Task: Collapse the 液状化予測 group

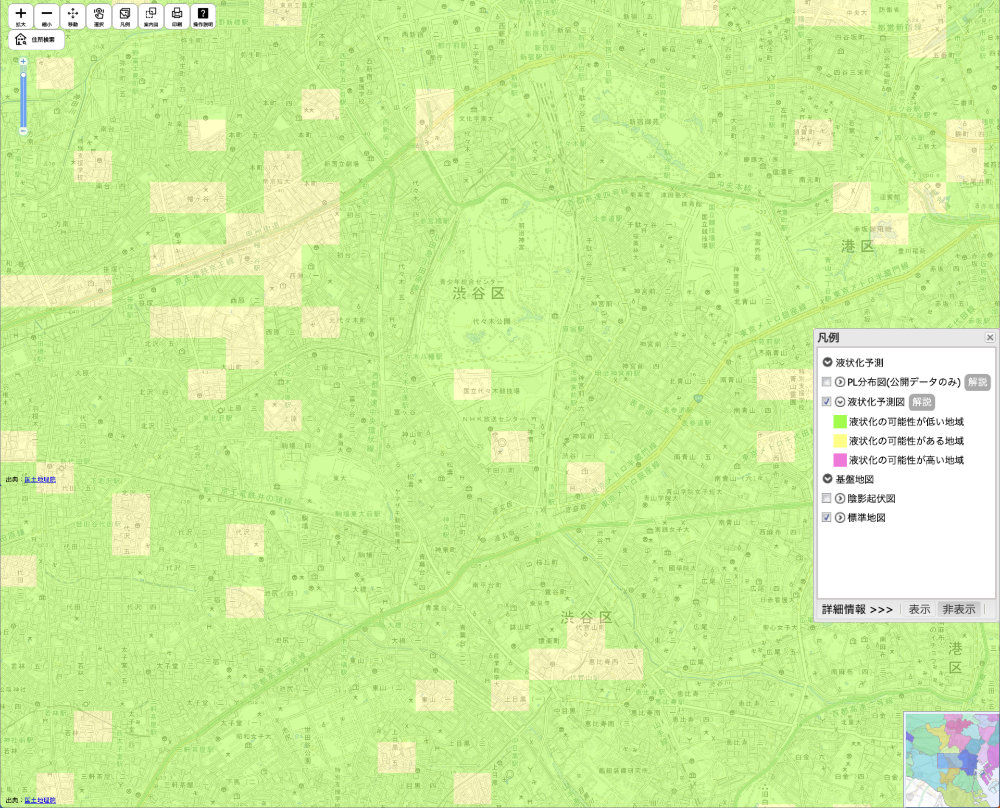Action: point(827,363)
